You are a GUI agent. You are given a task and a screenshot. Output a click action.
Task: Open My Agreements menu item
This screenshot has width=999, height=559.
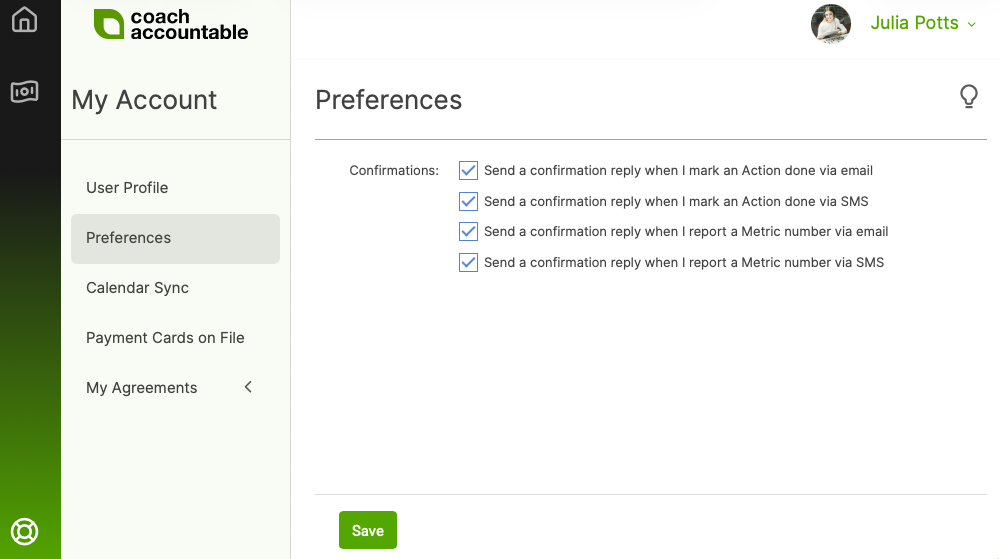point(142,388)
